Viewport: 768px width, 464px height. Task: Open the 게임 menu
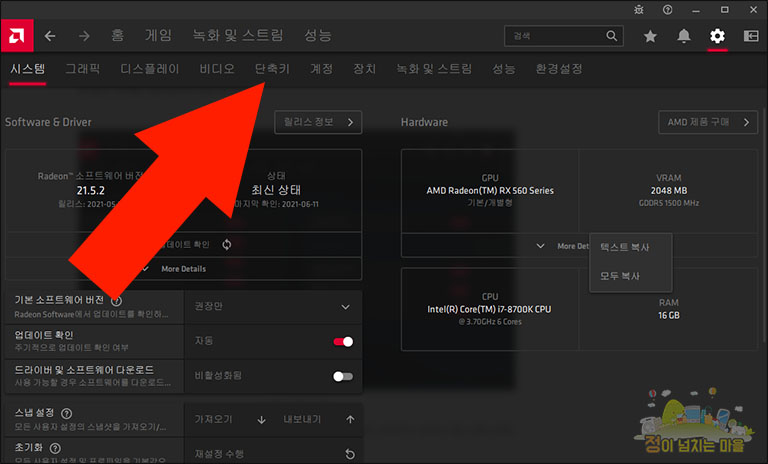pyautogui.click(x=158, y=35)
